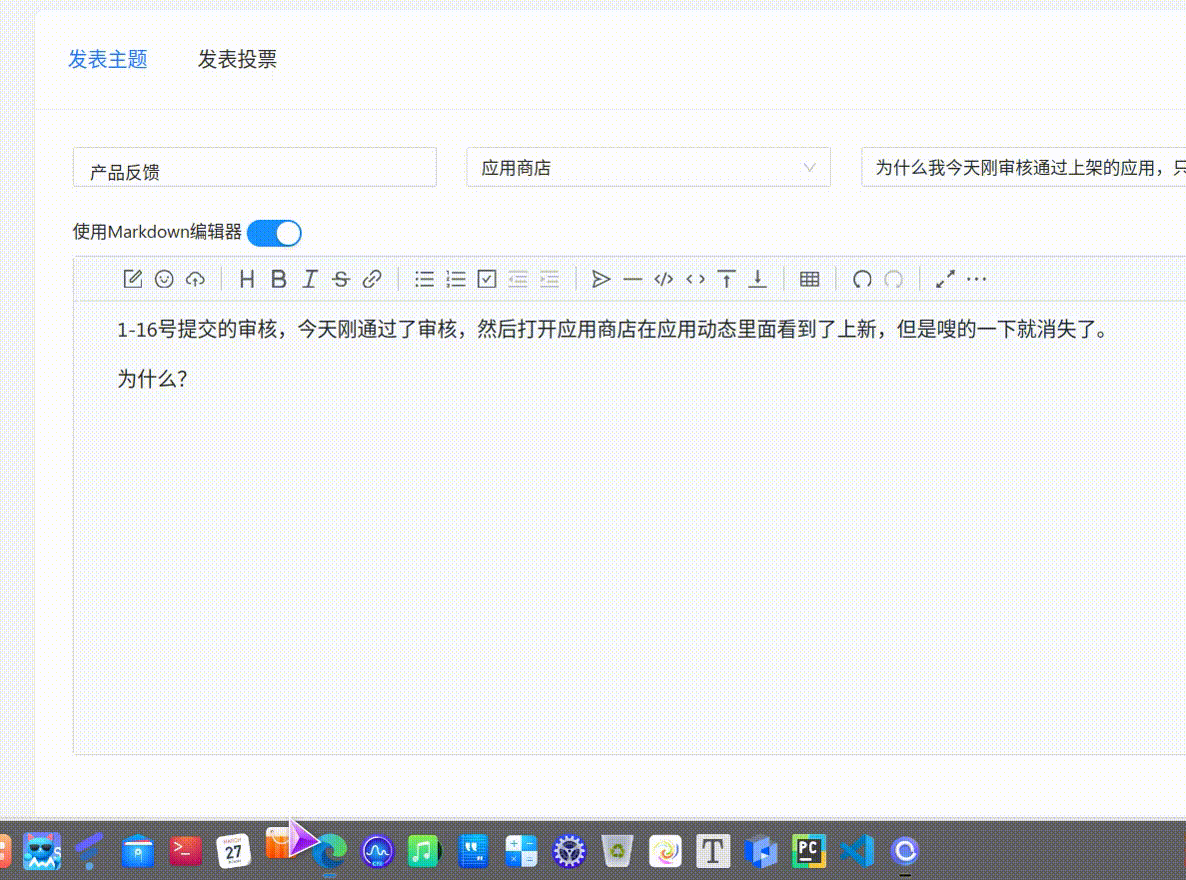Insert a code block

click(x=663, y=279)
